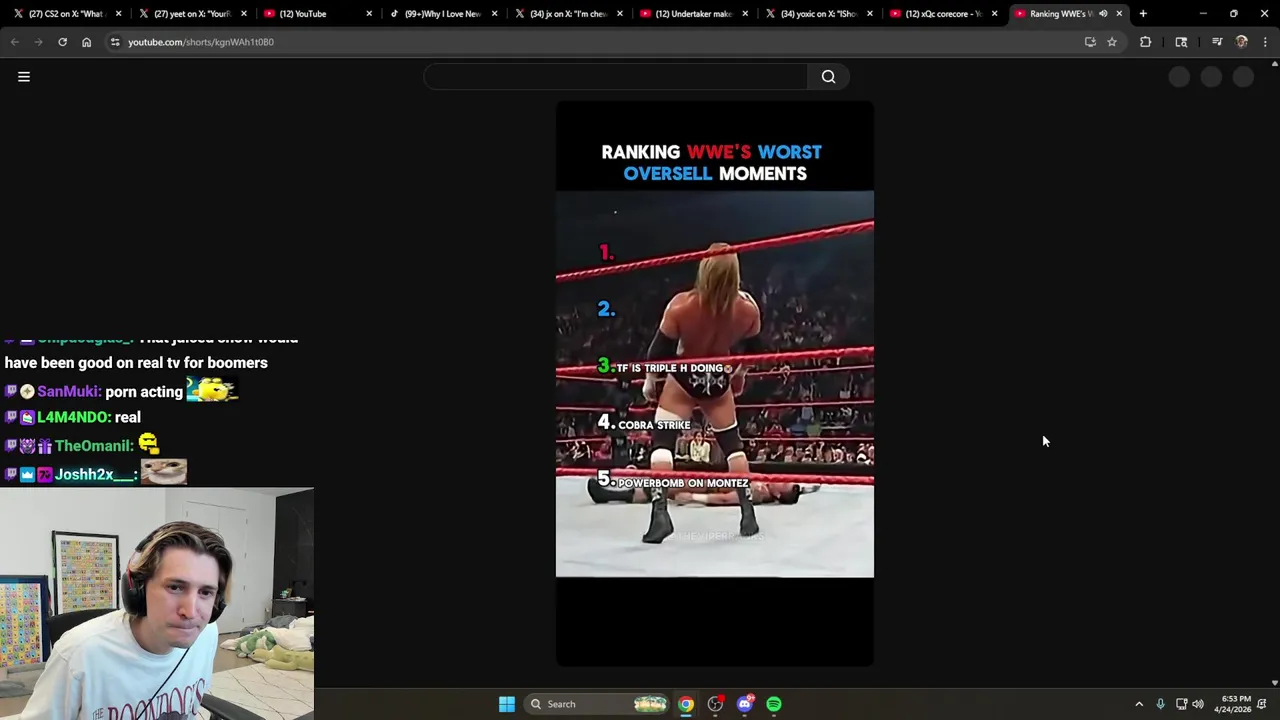The height and width of the screenshot is (720, 1280).
Task: Show hidden system tray icons chevron
Action: point(1139,704)
